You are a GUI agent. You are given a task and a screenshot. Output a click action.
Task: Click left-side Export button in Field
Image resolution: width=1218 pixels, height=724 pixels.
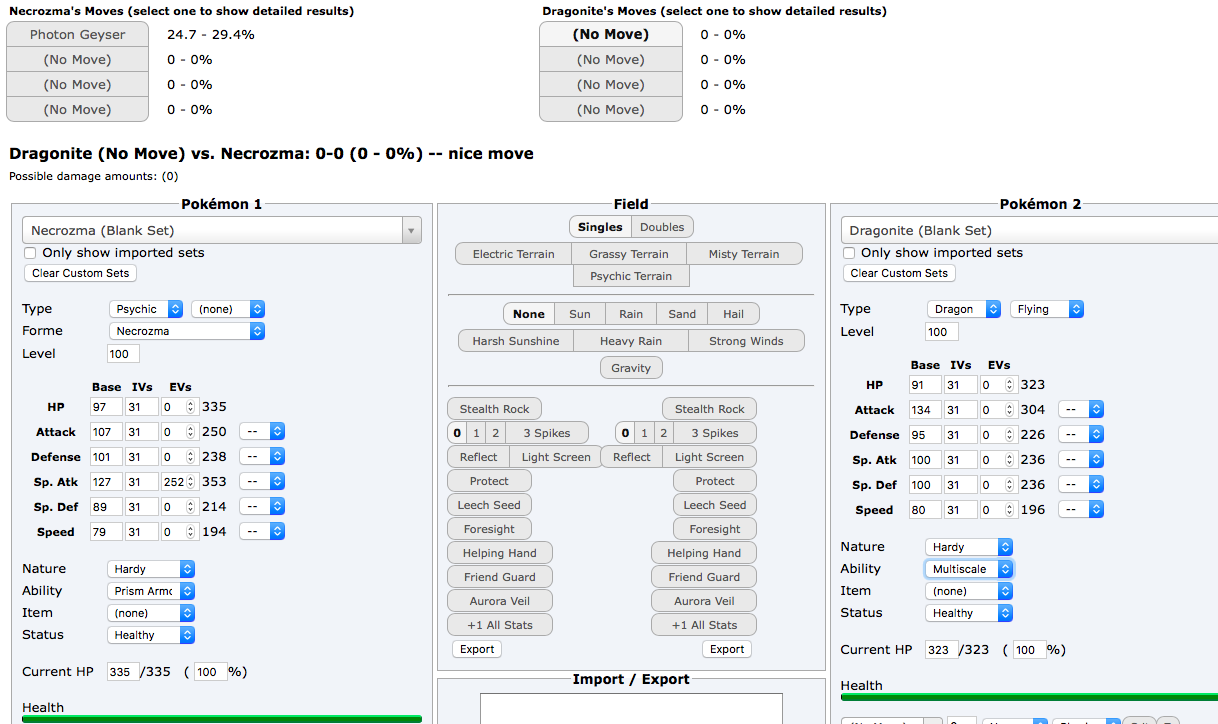[477, 649]
